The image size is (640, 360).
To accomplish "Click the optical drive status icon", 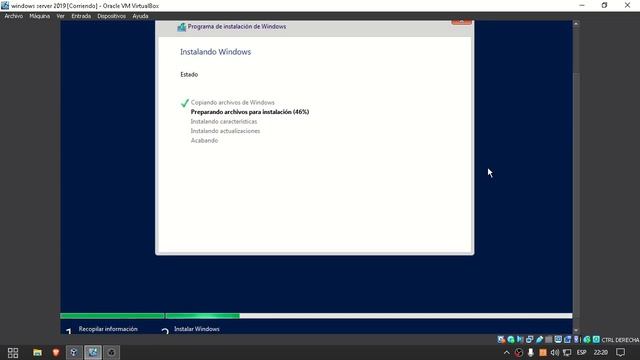I will click(511, 340).
